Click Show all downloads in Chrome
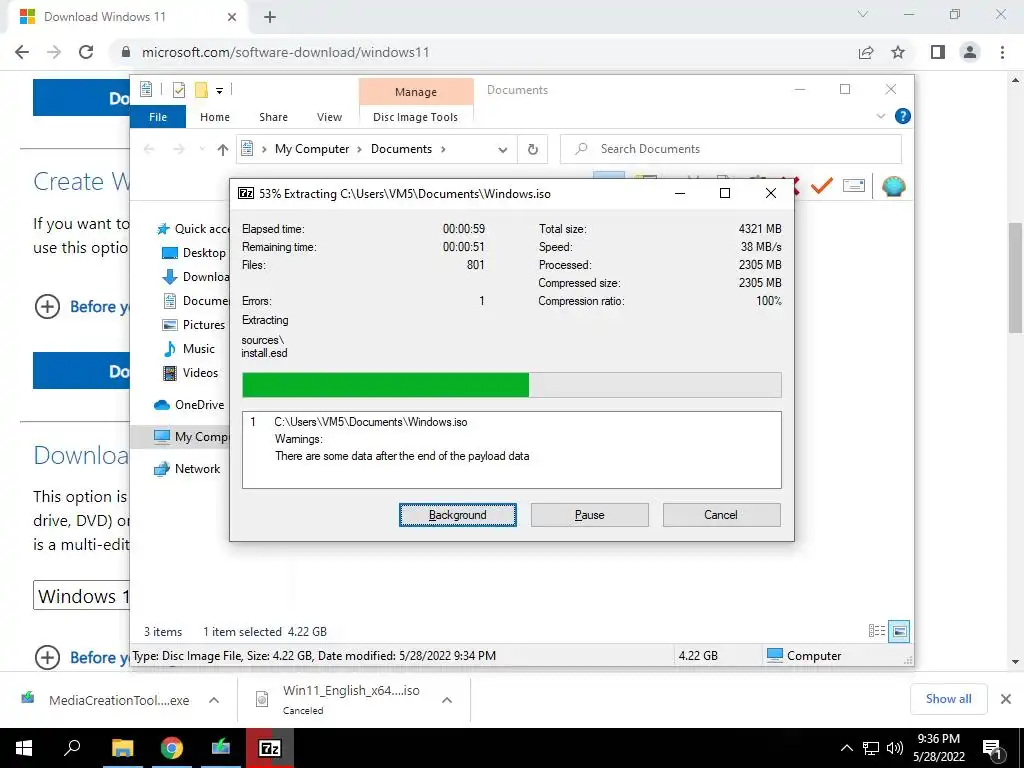The image size is (1024, 768). click(x=948, y=699)
